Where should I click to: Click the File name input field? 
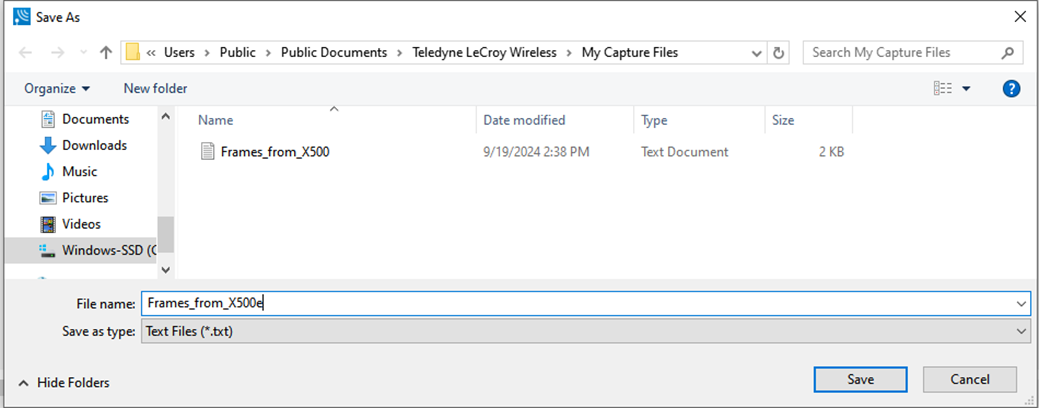click(x=578, y=303)
